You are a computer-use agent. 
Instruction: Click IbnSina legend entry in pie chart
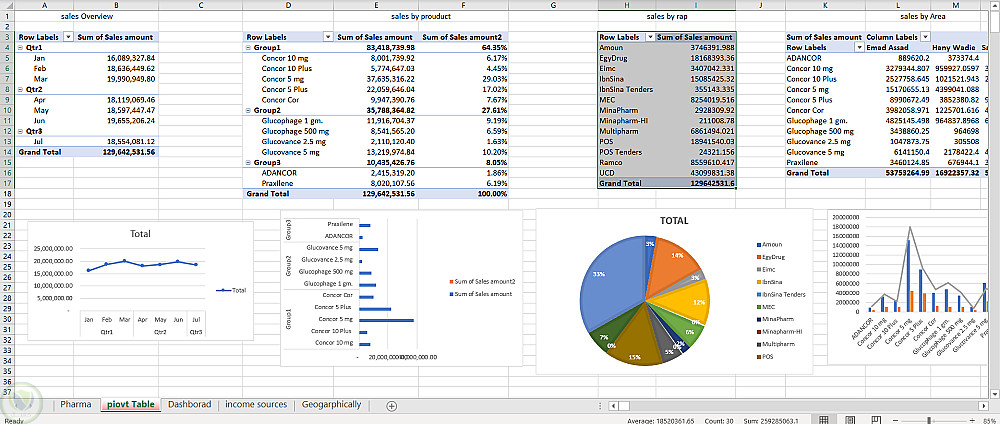tap(770, 282)
